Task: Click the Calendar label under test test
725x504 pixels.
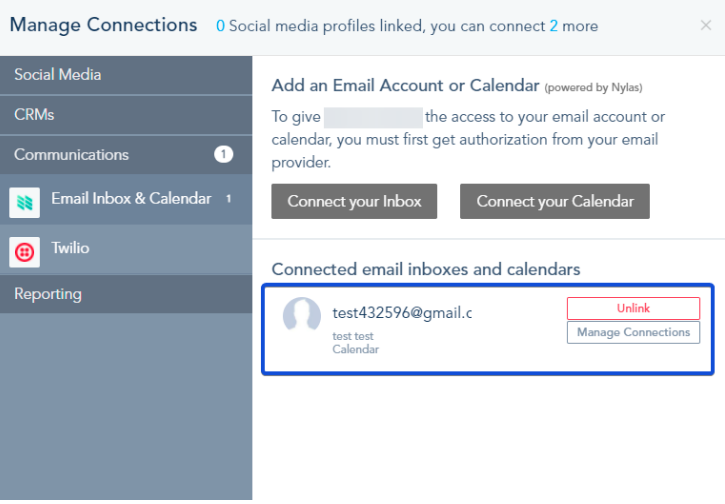Action: (356, 349)
